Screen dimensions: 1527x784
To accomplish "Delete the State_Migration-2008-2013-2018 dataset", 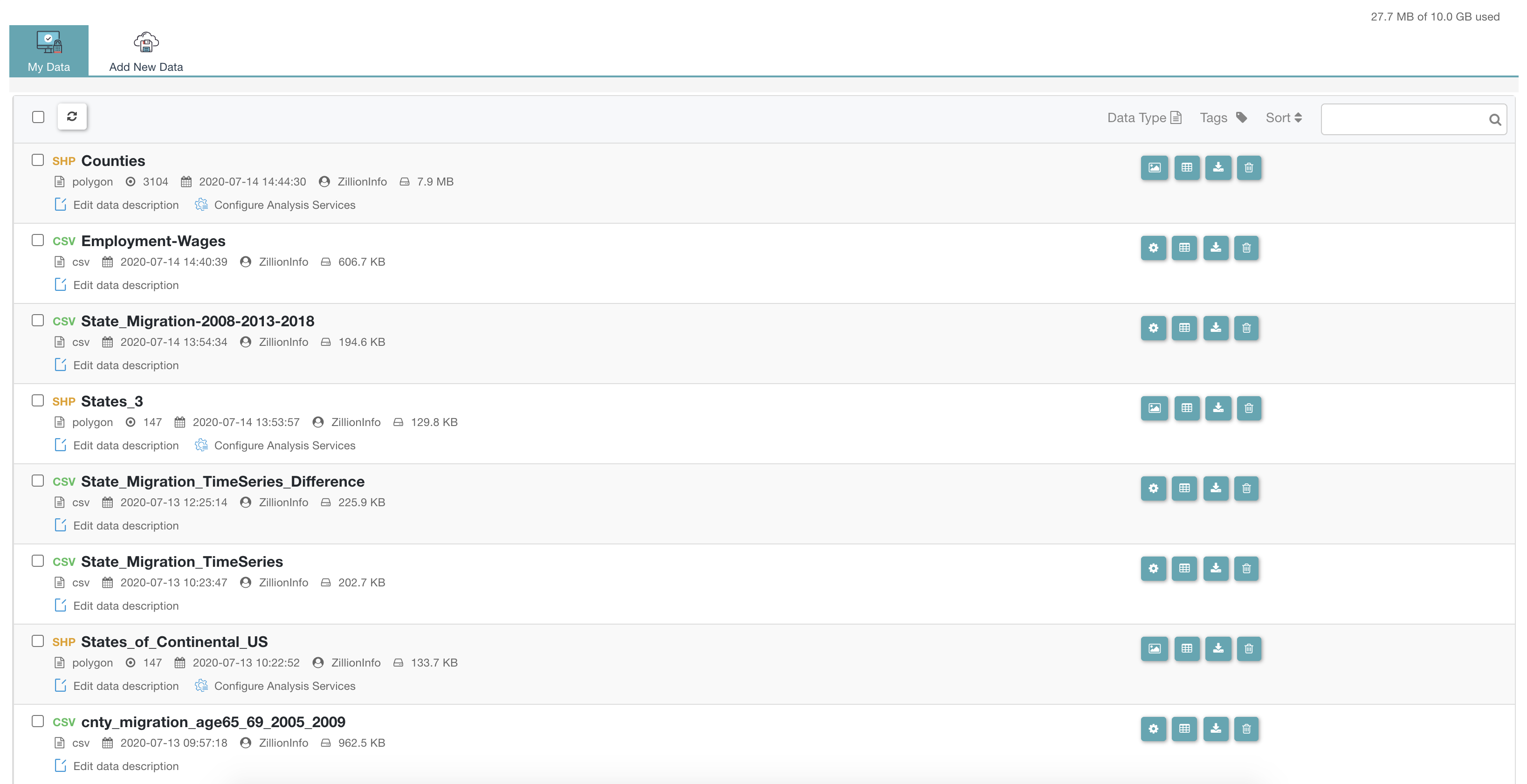I will click(1246, 328).
